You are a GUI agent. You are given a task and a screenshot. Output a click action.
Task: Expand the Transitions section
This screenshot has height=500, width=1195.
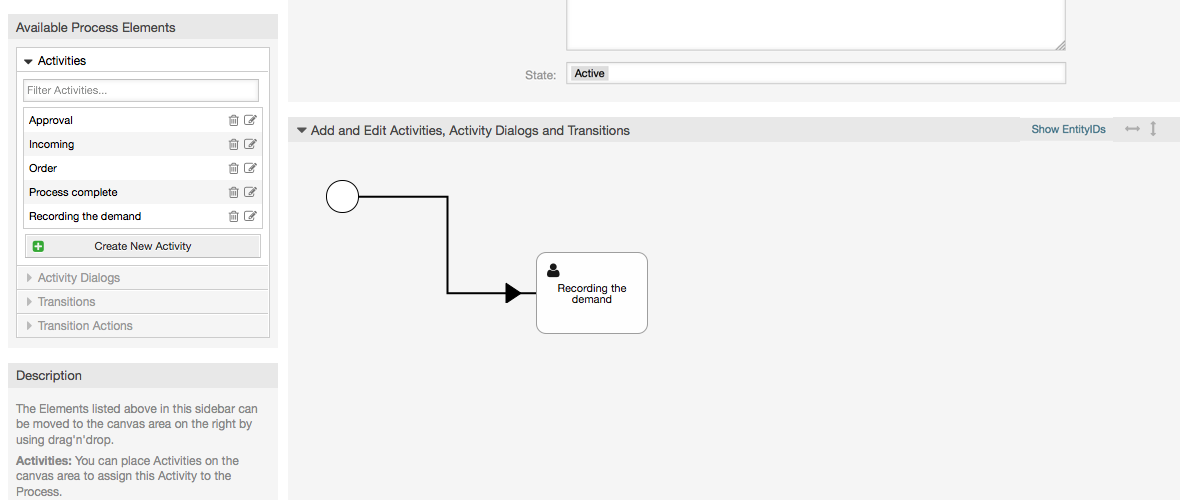66,302
